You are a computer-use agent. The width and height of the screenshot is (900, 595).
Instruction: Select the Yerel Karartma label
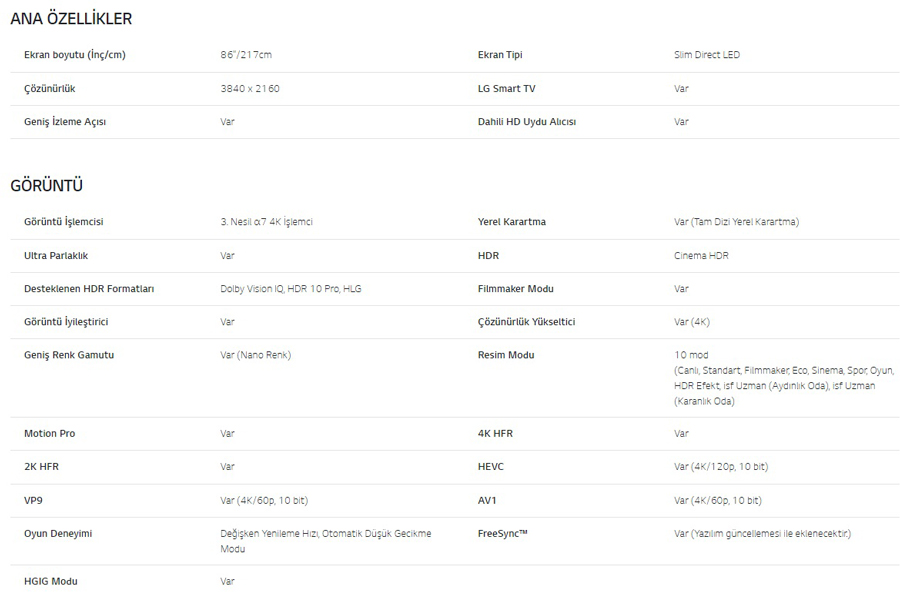click(512, 222)
